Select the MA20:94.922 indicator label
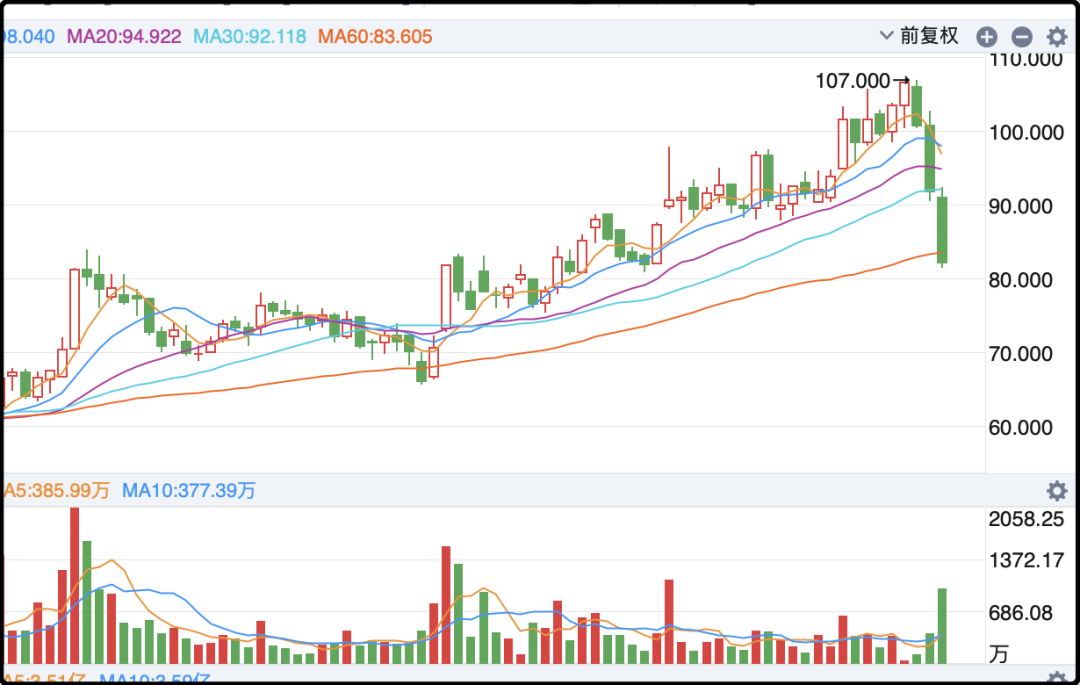The height and width of the screenshot is (685, 1080). tap(124, 36)
